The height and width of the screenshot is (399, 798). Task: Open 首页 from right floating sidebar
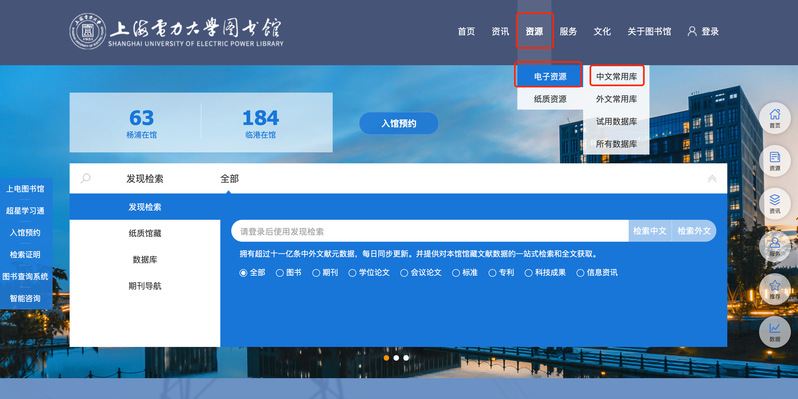tap(775, 118)
